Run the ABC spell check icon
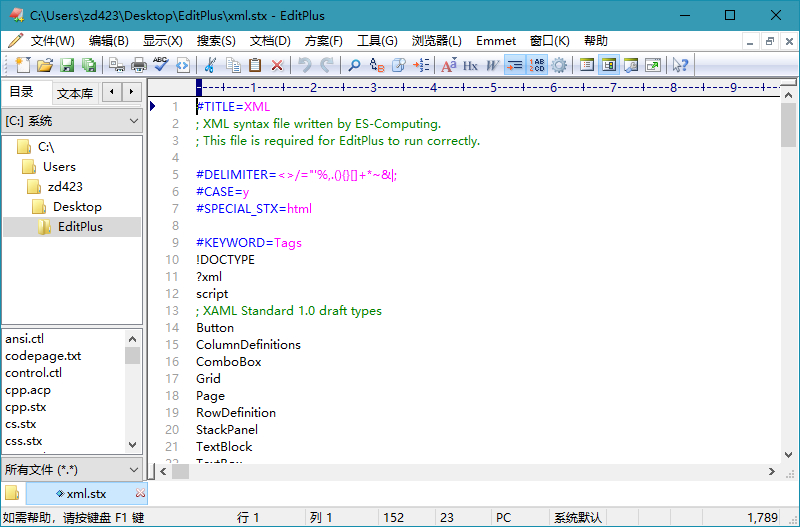 (161, 65)
